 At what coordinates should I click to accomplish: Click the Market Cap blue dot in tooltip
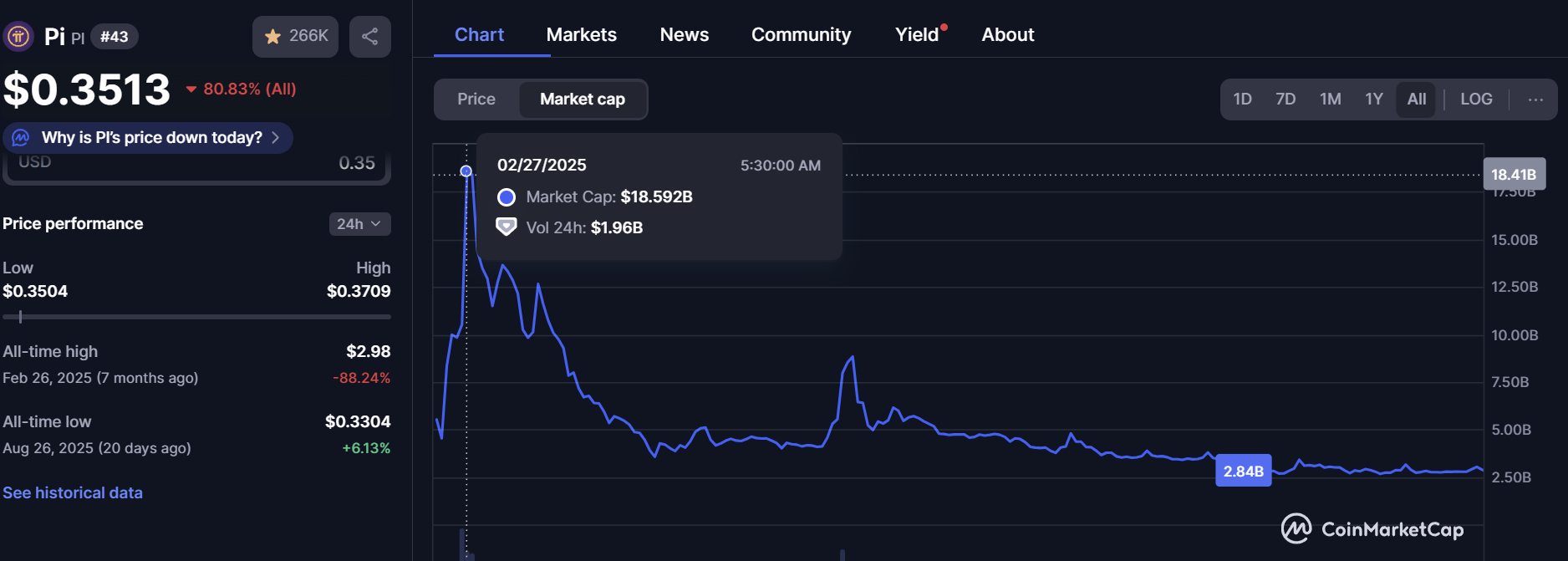(x=507, y=197)
